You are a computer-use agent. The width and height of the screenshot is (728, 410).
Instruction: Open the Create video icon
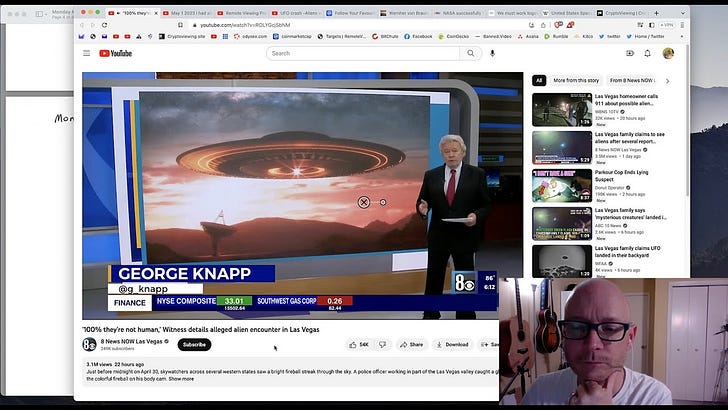630,53
